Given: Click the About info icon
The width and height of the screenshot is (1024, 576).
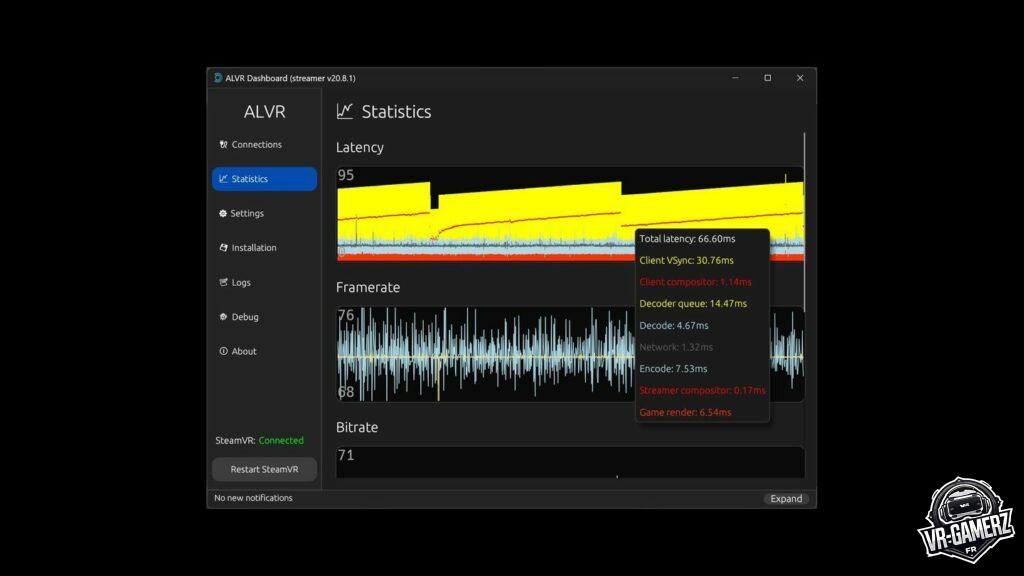Looking at the screenshot, I should (x=223, y=352).
